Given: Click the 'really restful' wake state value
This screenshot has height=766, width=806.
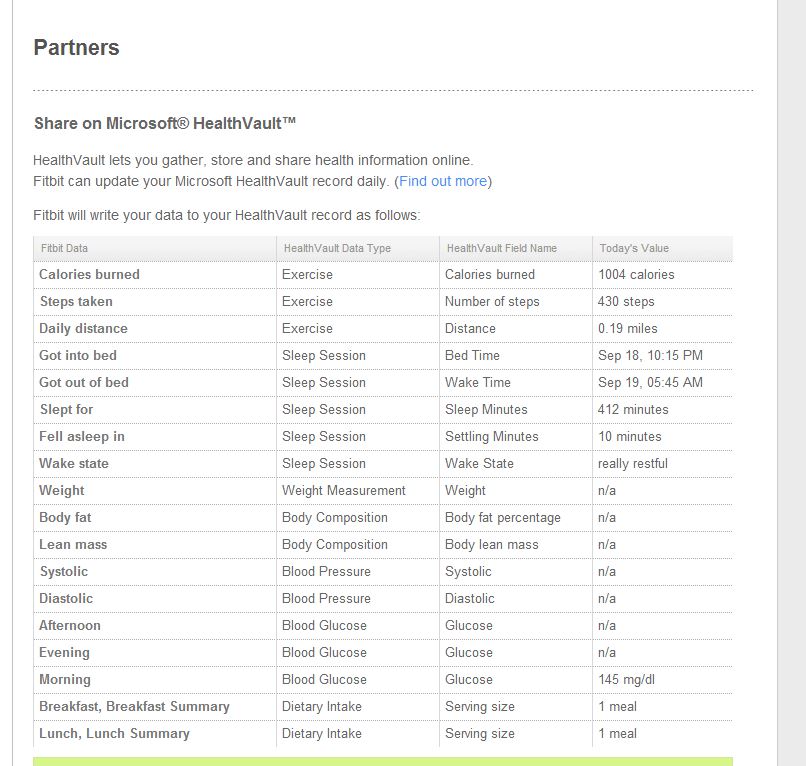Looking at the screenshot, I should (x=633, y=463).
